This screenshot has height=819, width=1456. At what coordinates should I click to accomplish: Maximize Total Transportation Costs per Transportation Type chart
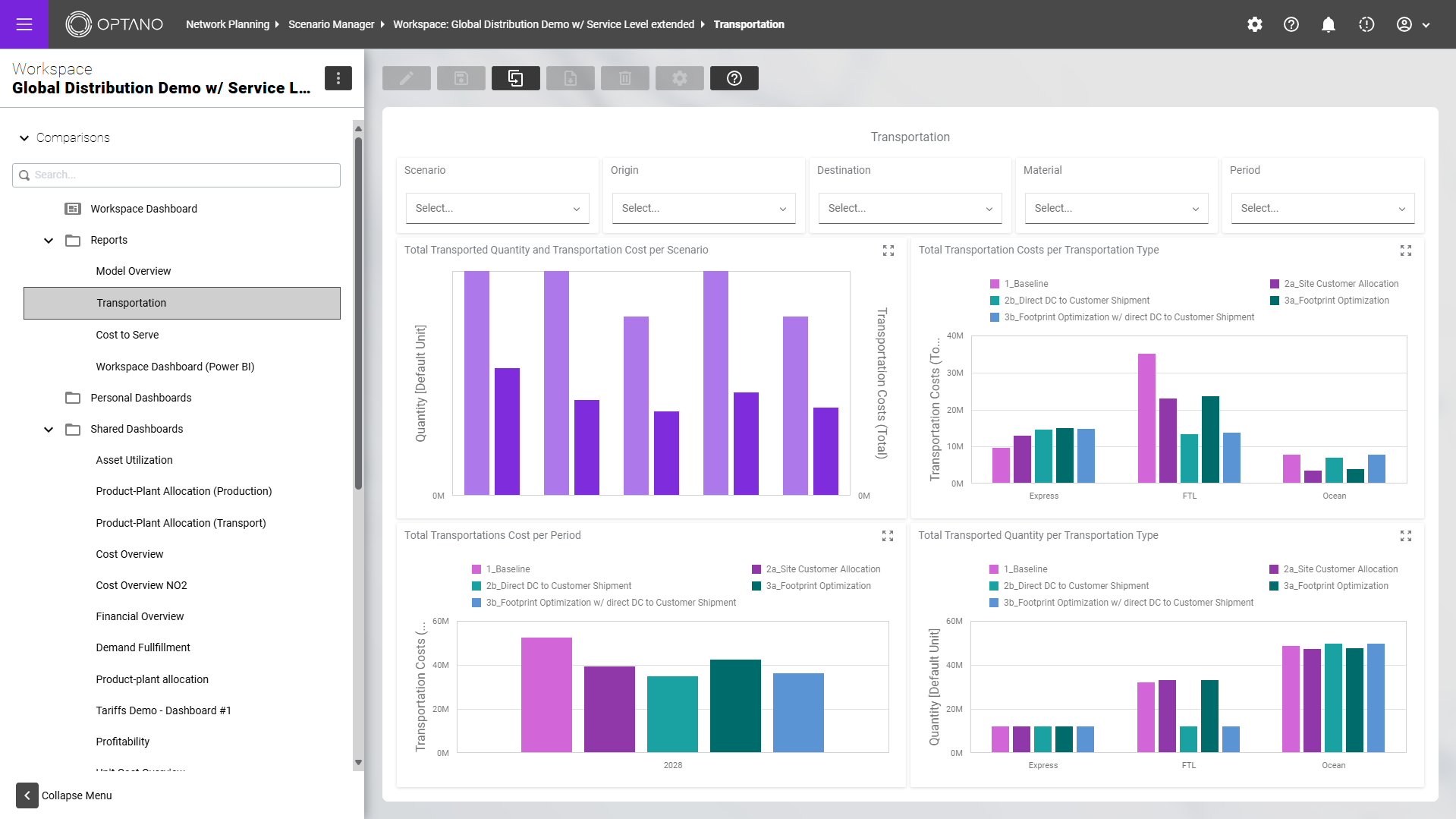click(x=1405, y=250)
